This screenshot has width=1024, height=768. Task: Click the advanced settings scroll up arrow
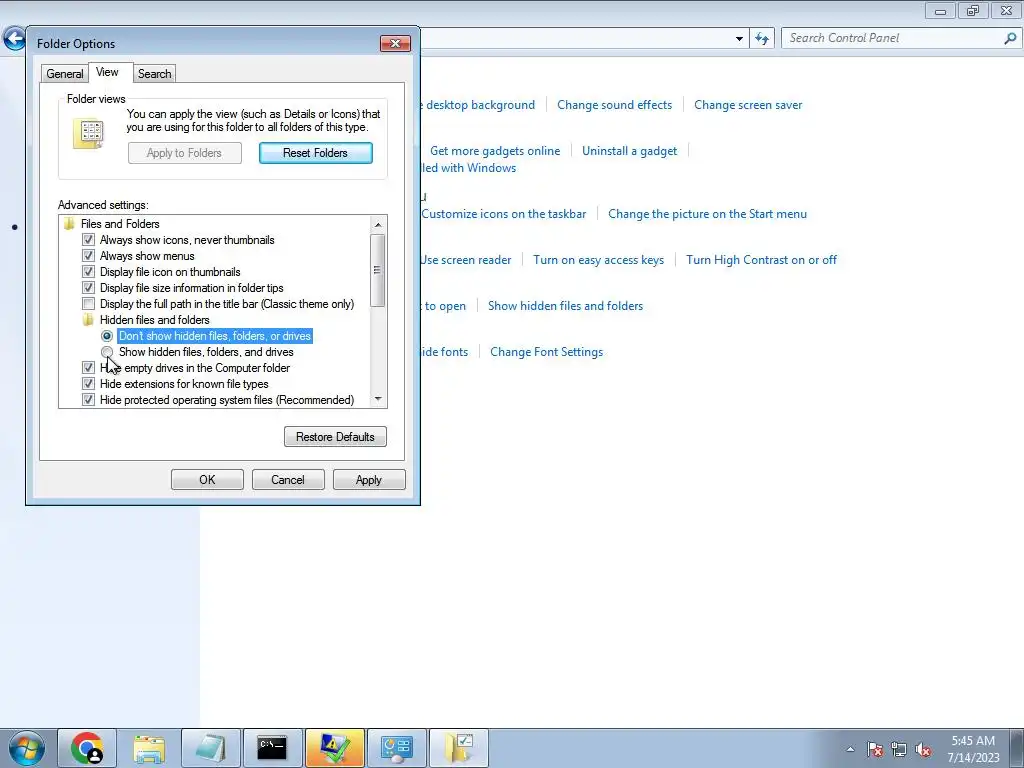point(377,225)
